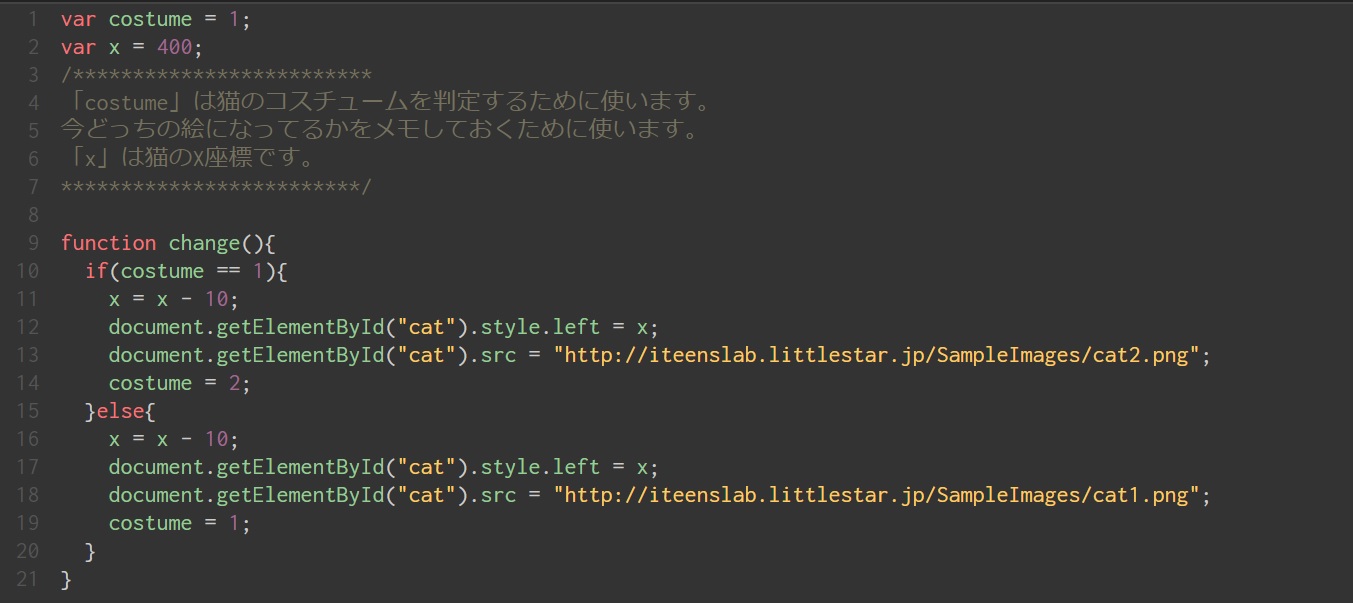This screenshot has height=603, width=1353.
Task: Click line number 15 in the gutter
Action: pos(28,411)
